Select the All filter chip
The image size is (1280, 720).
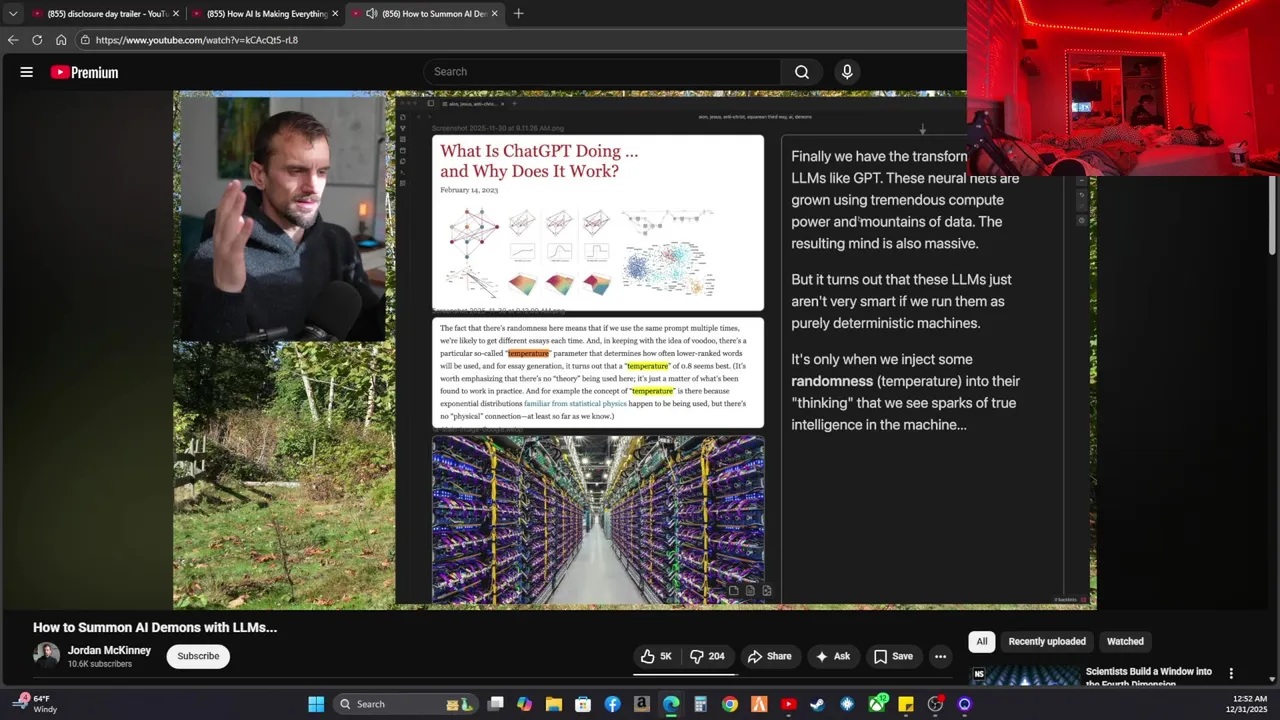[x=981, y=641]
